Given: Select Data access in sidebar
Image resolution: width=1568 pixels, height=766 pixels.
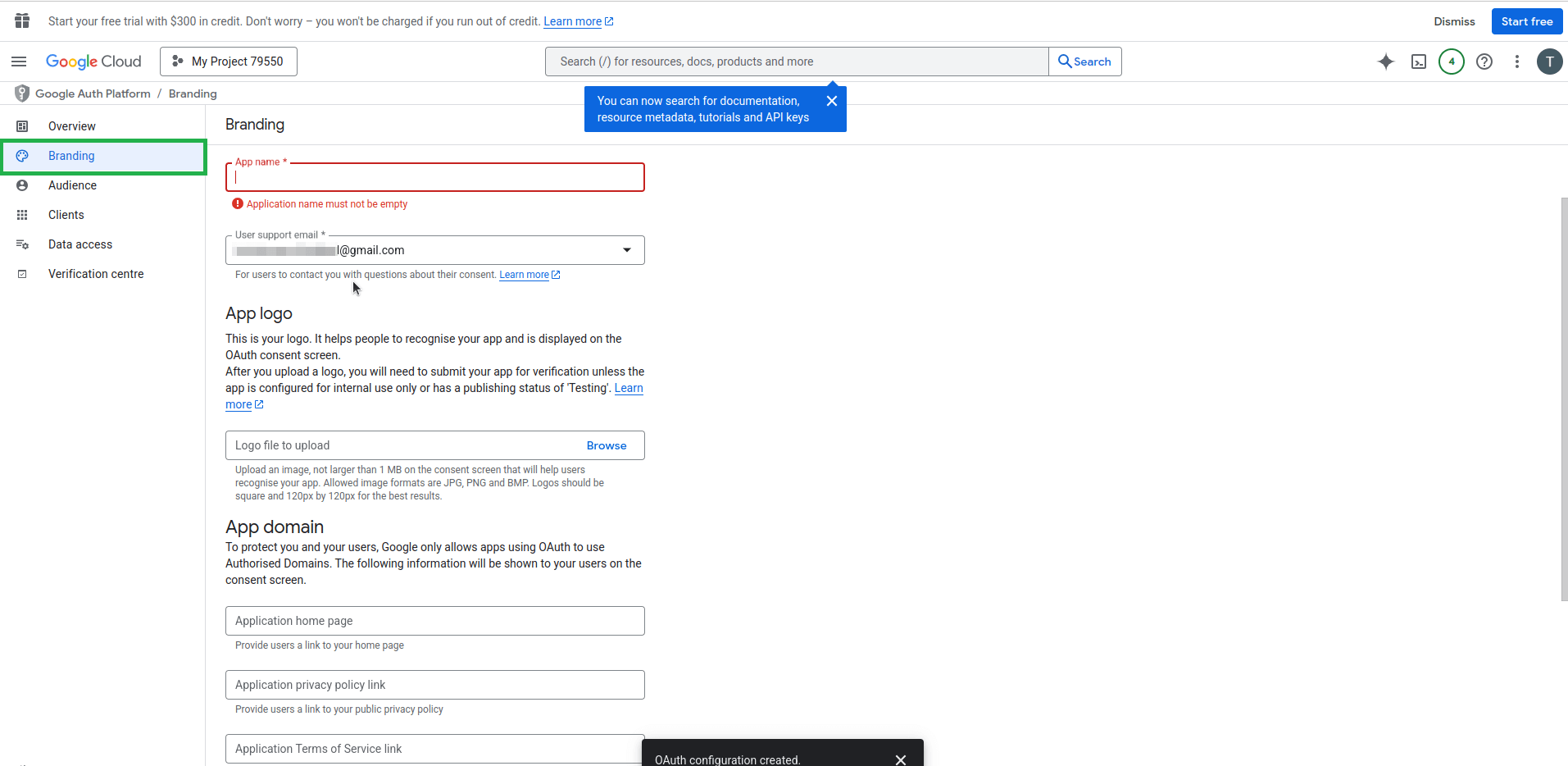Looking at the screenshot, I should pos(80,244).
